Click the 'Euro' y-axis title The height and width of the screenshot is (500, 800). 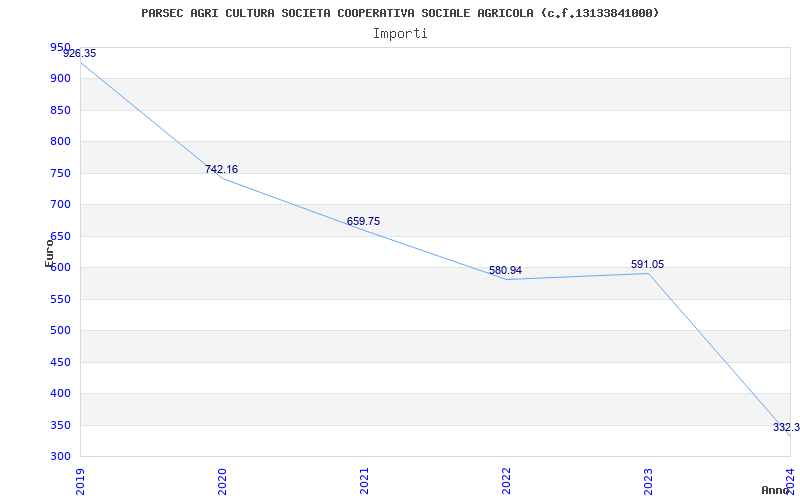pyautogui.click(x=48, y=253)
